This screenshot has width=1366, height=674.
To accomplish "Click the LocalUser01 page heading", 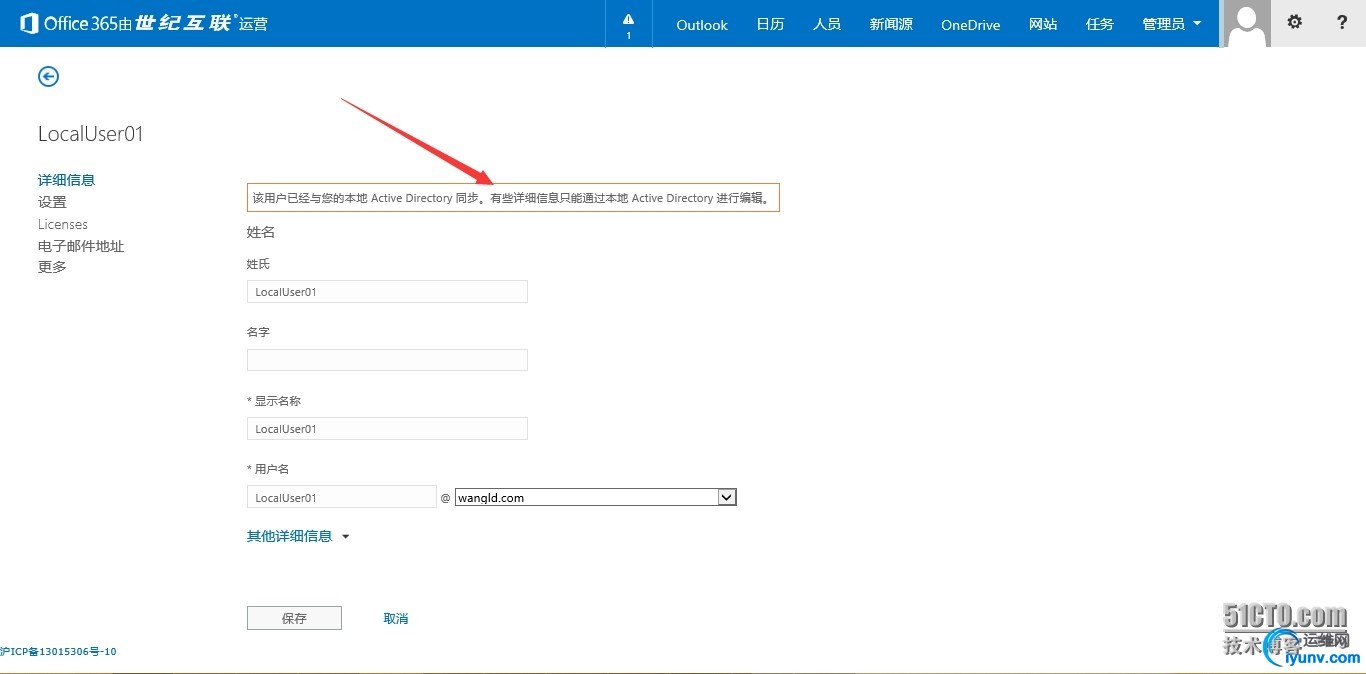I will tap(91, 134).
